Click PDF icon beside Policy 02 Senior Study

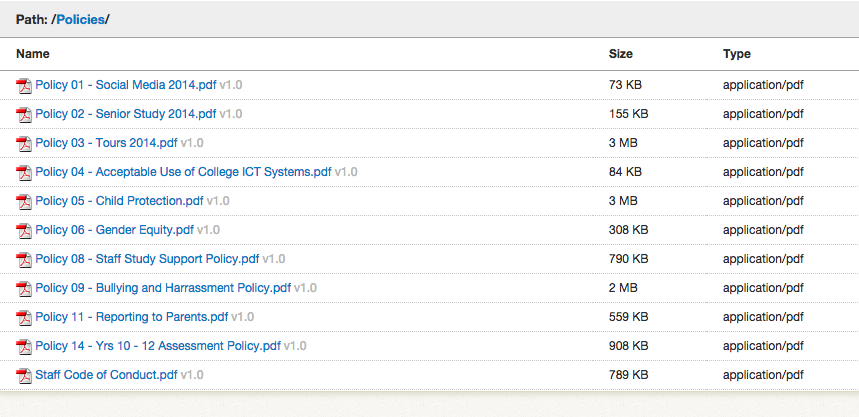coord(24,115)
